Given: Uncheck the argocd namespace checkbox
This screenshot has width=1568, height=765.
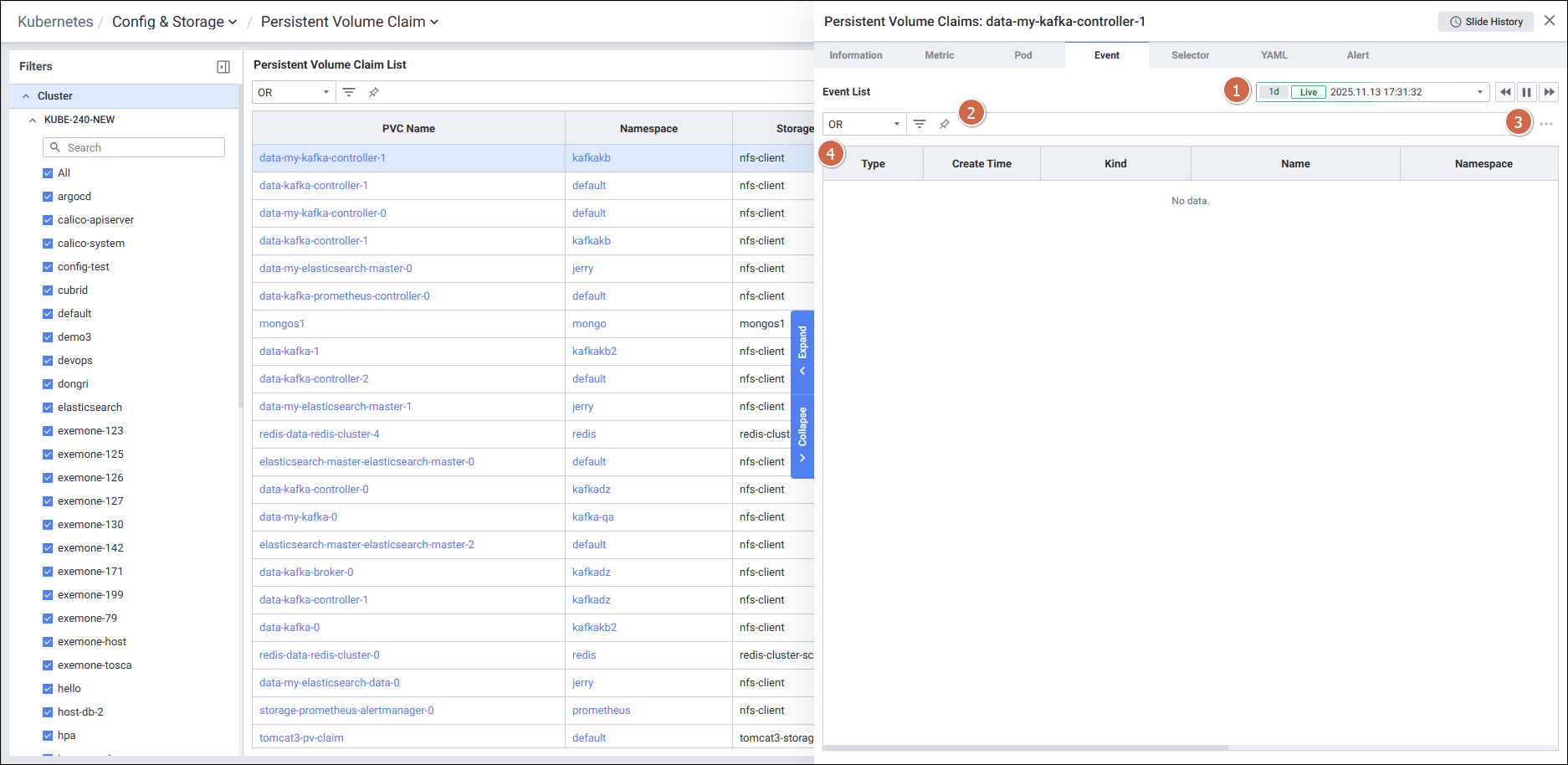Looking at the screenshot, I should click(x=48, y=197).
